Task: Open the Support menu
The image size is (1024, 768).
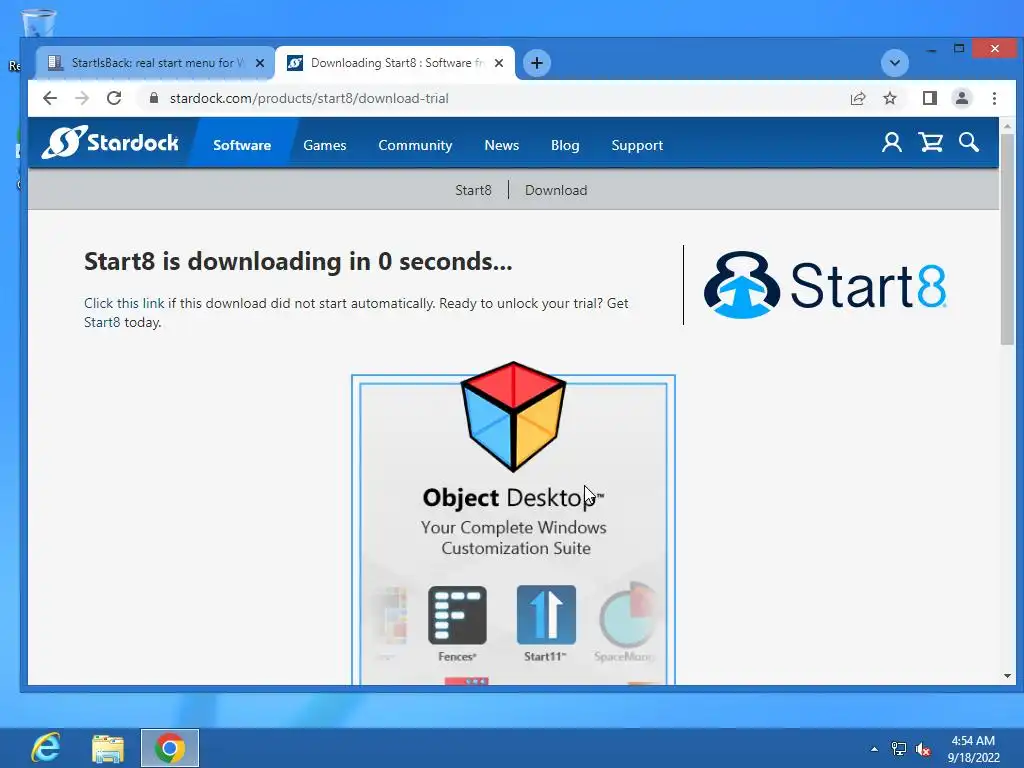Action: tap(637, 145)
